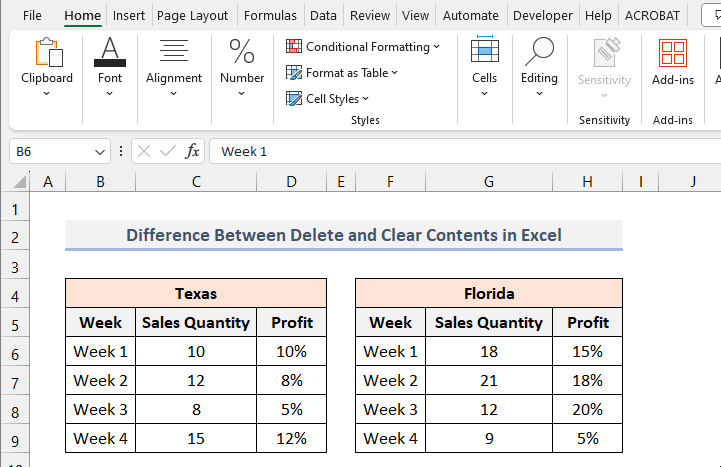The image size is (721, 467).
Task: Select the row 6 header
Action: (15, 352)
